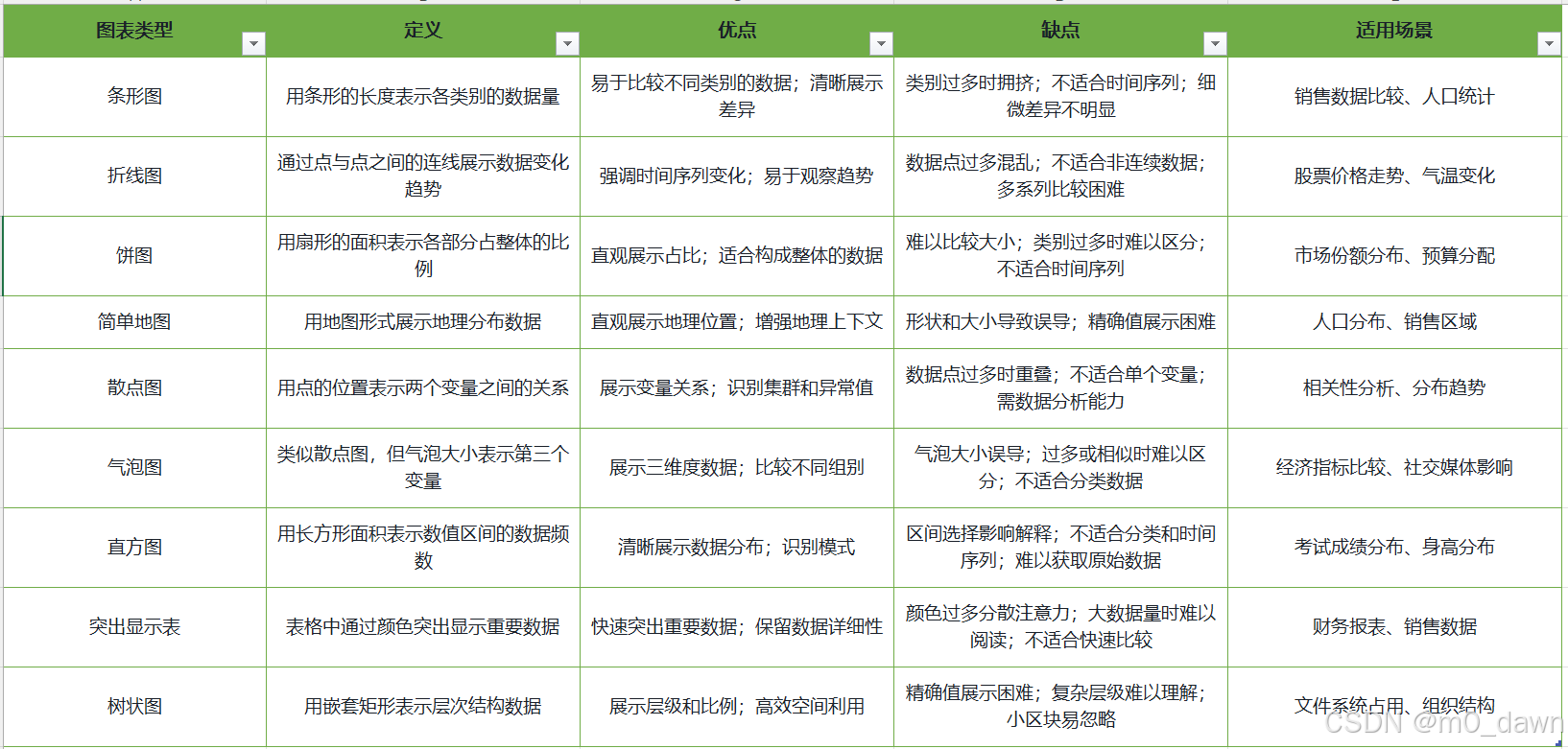Select cell 类似散点图，但气泡大小表示第三个变量
The image size is (1568, 749).
tap(423, 468)
